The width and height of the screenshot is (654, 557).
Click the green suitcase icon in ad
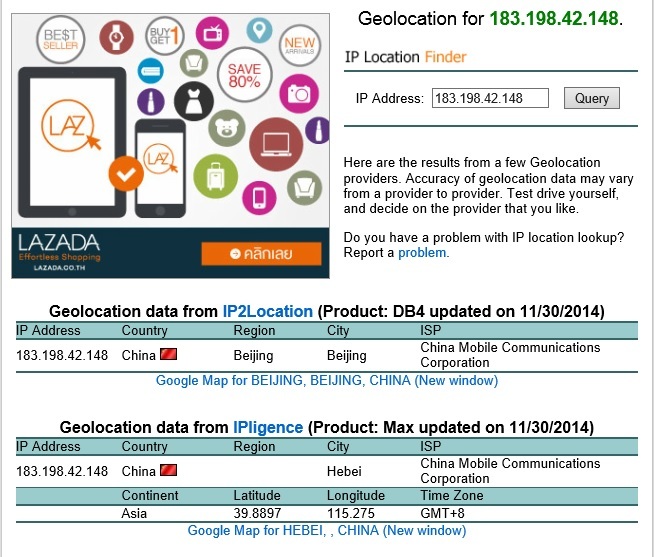215,176
